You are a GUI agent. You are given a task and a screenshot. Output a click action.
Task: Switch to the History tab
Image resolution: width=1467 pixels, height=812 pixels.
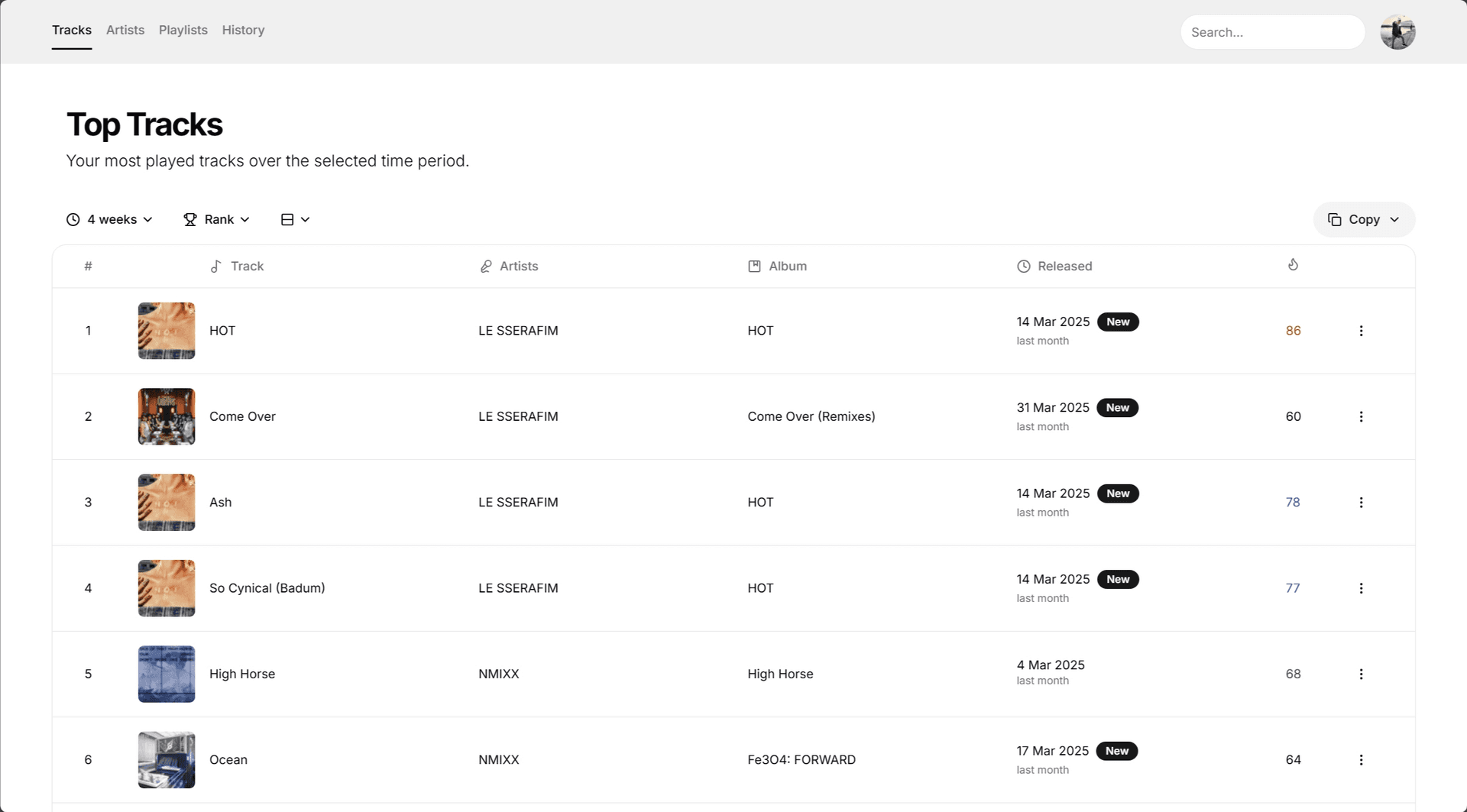[243, 30]
